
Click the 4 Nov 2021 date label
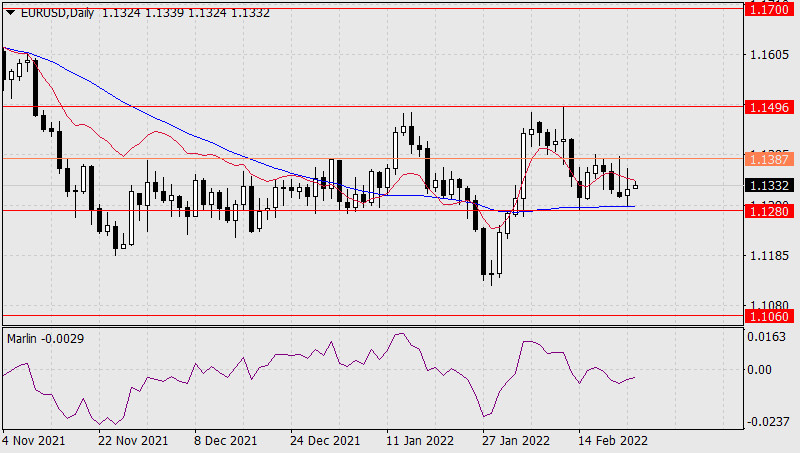(x=35, y=440)
